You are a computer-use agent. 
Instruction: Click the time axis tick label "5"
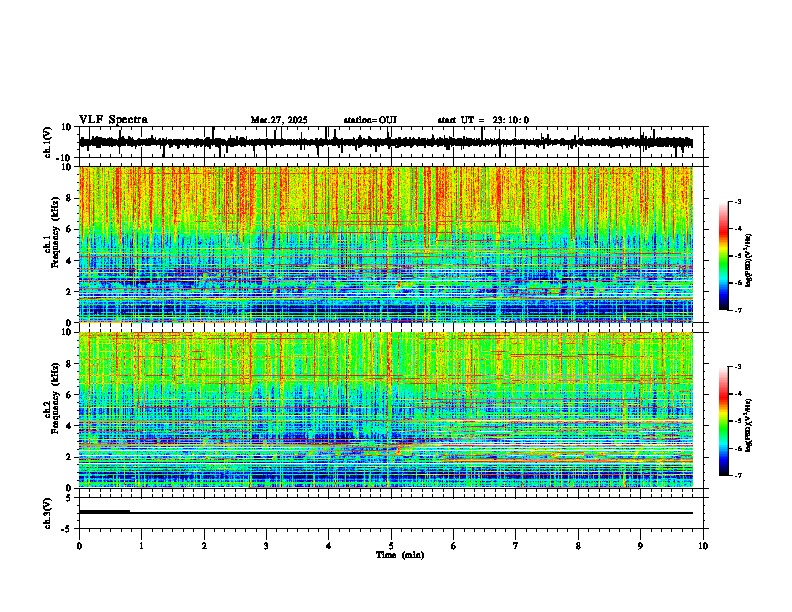[x=391, y=546]
